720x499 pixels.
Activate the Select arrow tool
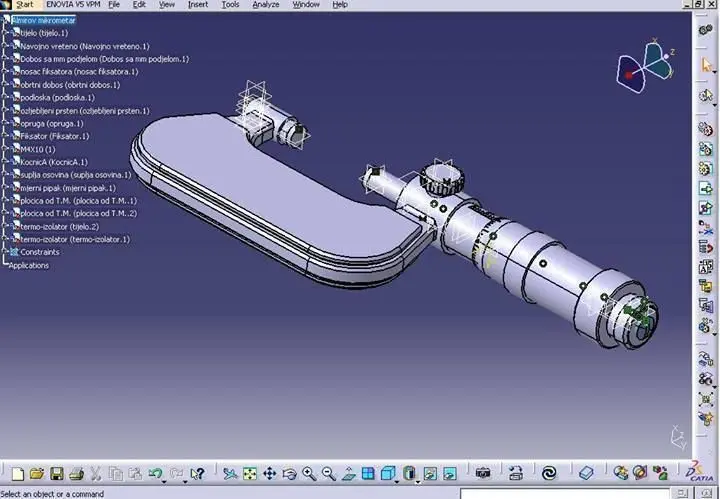tap(705, 65)
